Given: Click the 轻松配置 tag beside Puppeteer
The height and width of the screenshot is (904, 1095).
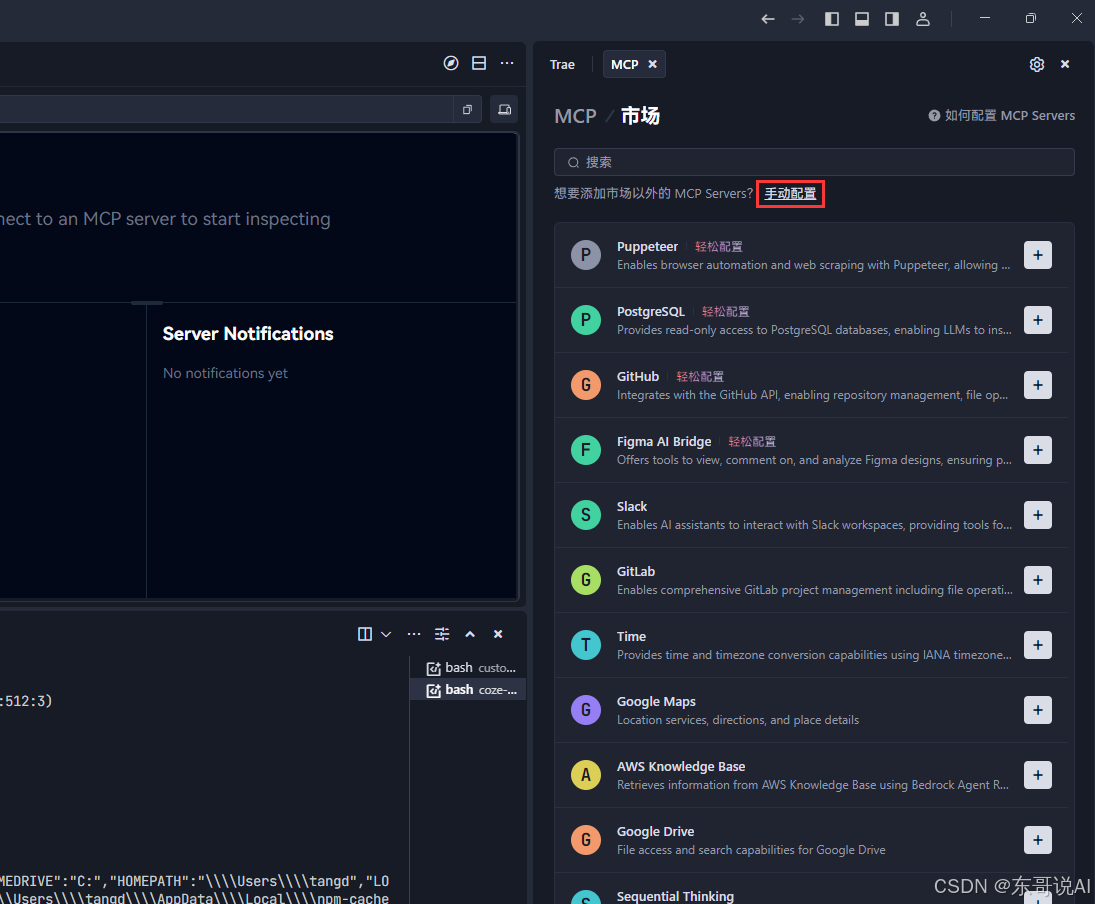Looking at the screenshot, I should [719, 247].
